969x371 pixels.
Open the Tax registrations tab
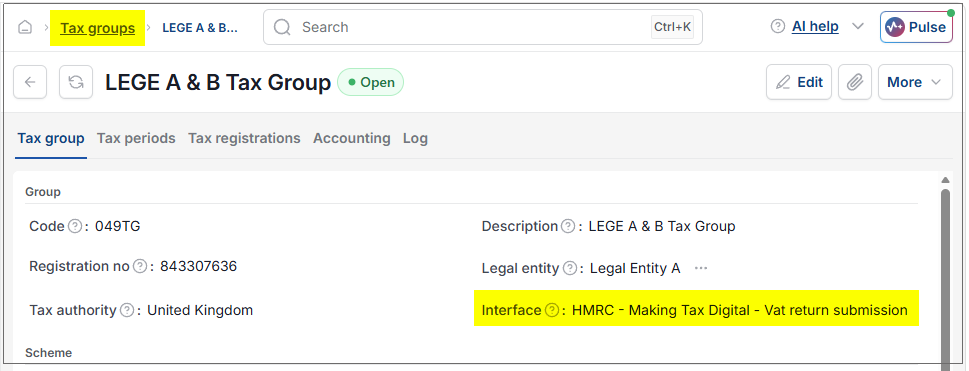[244, 139]
